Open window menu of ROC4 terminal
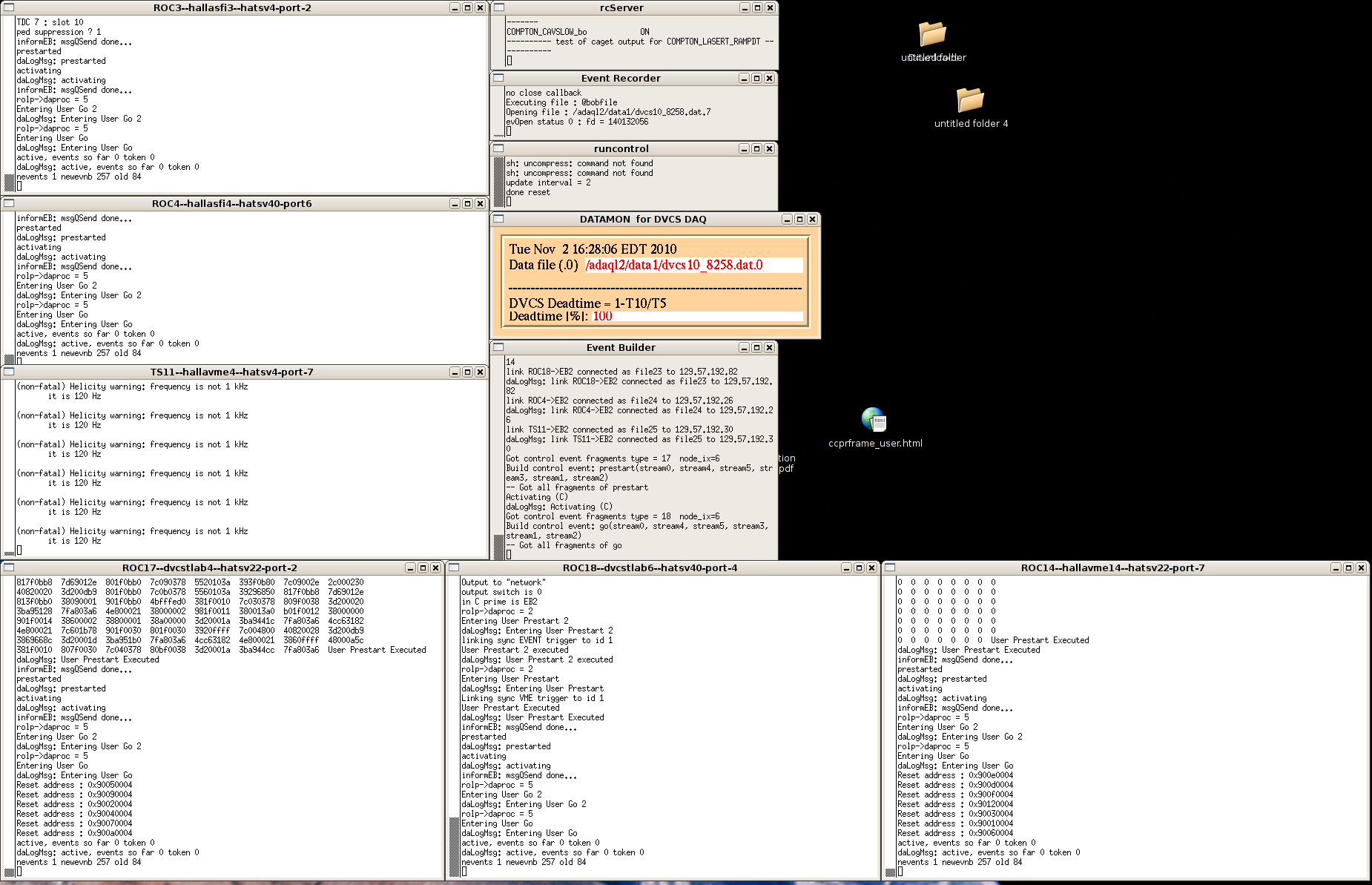 (9, 203)
